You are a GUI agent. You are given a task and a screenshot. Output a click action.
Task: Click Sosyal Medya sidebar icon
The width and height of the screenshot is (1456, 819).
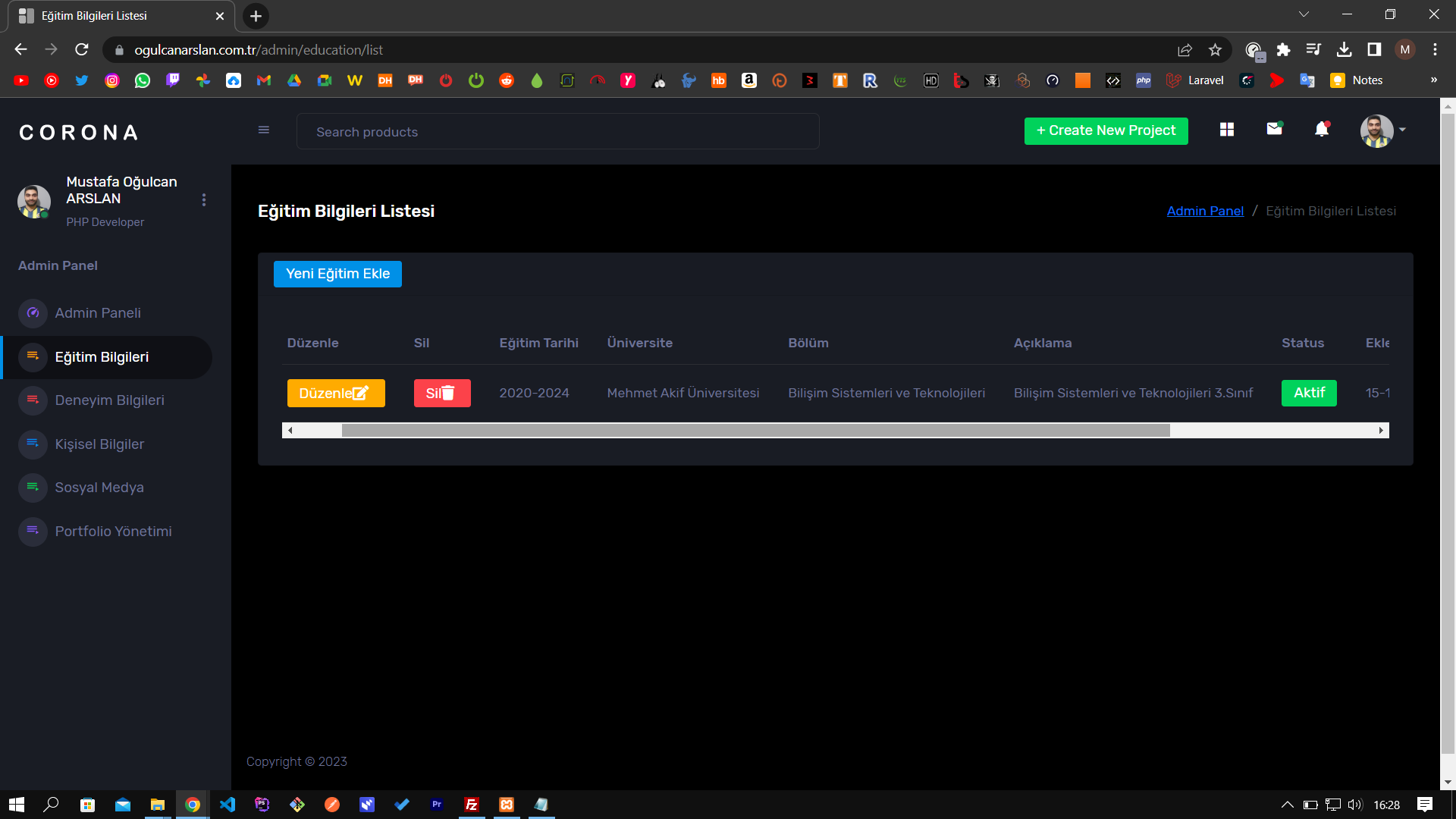pyautogui.click(x=33, y=487)
